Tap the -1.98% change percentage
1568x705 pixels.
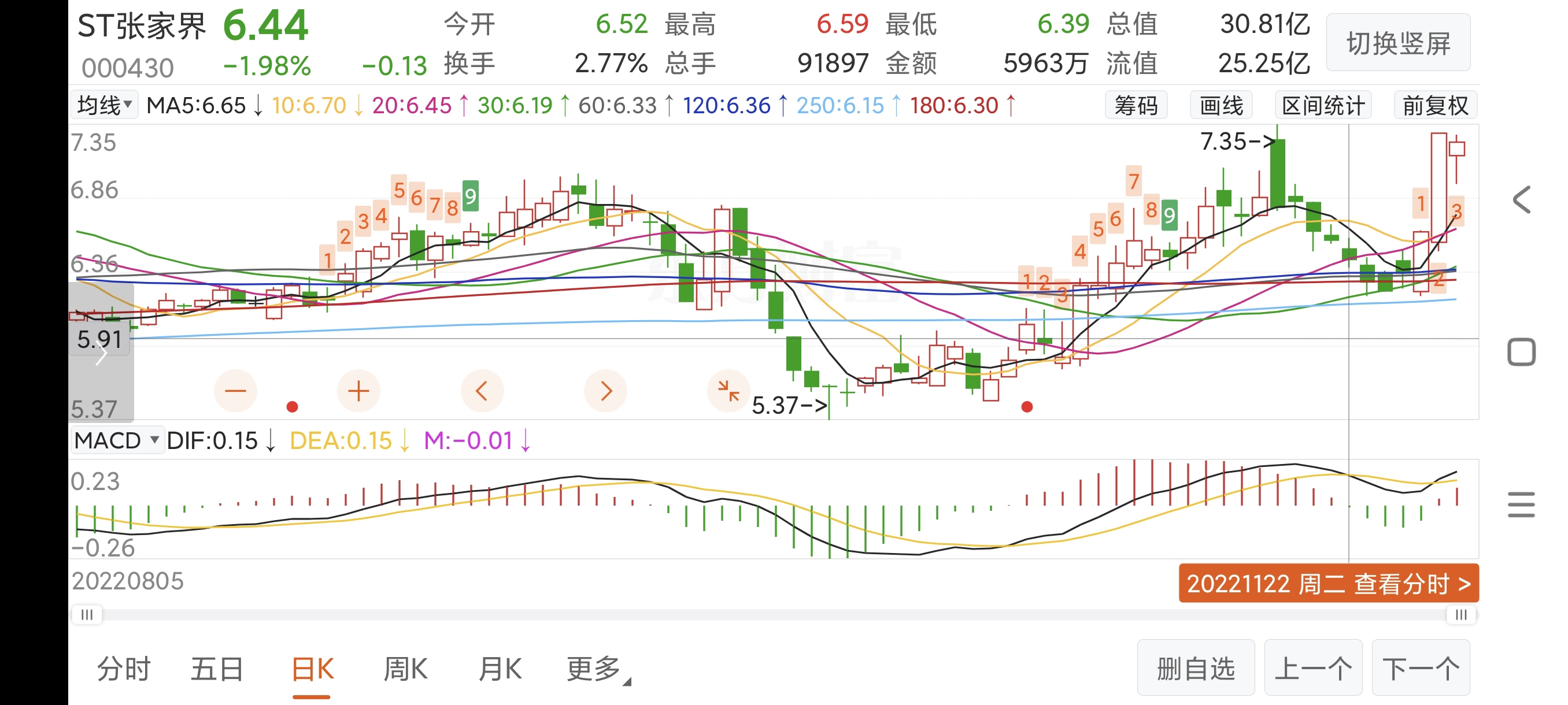pos(267,66)
